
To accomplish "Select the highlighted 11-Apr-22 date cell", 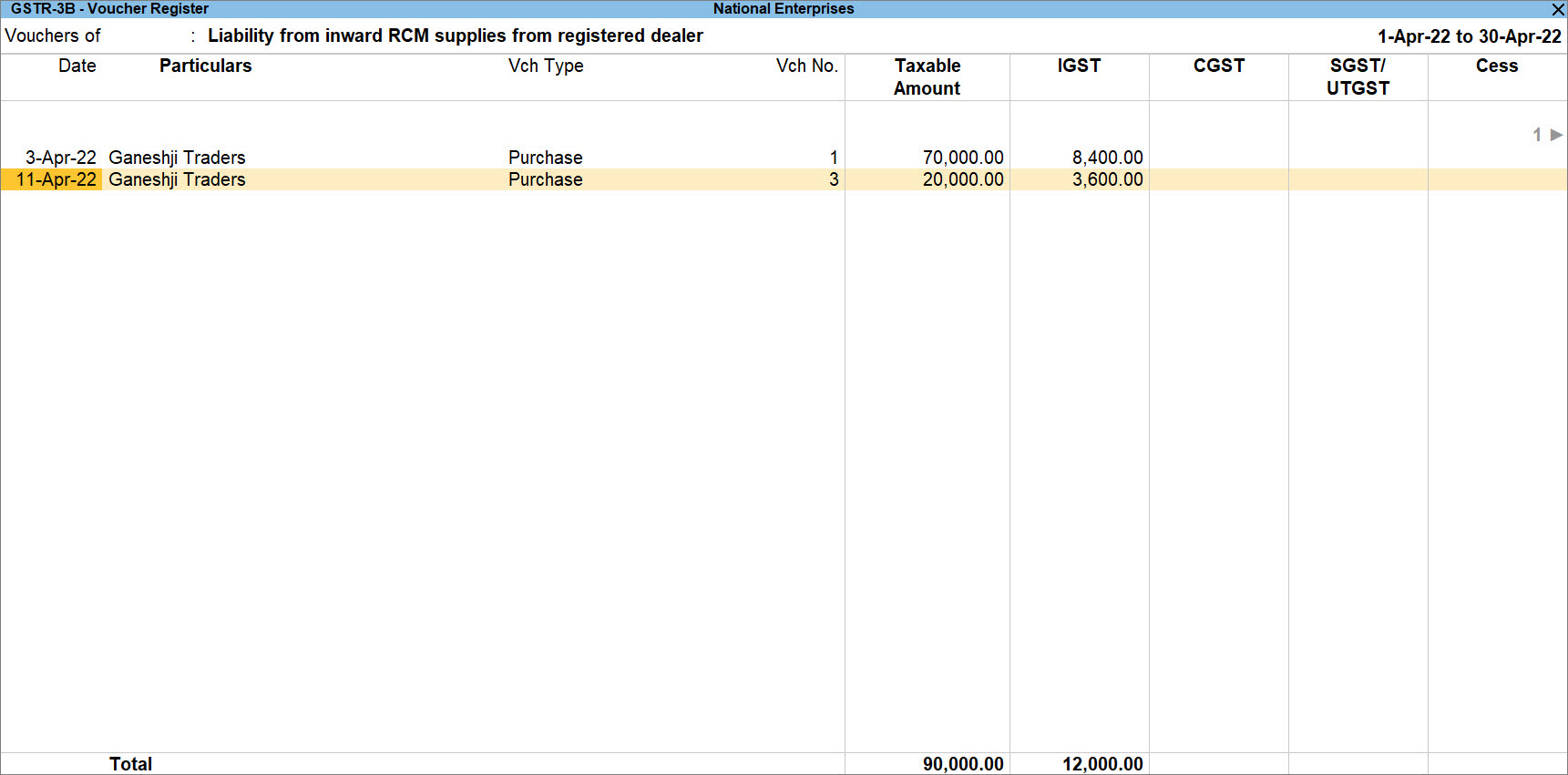I will pyautogui.click(x=52, y=179).
